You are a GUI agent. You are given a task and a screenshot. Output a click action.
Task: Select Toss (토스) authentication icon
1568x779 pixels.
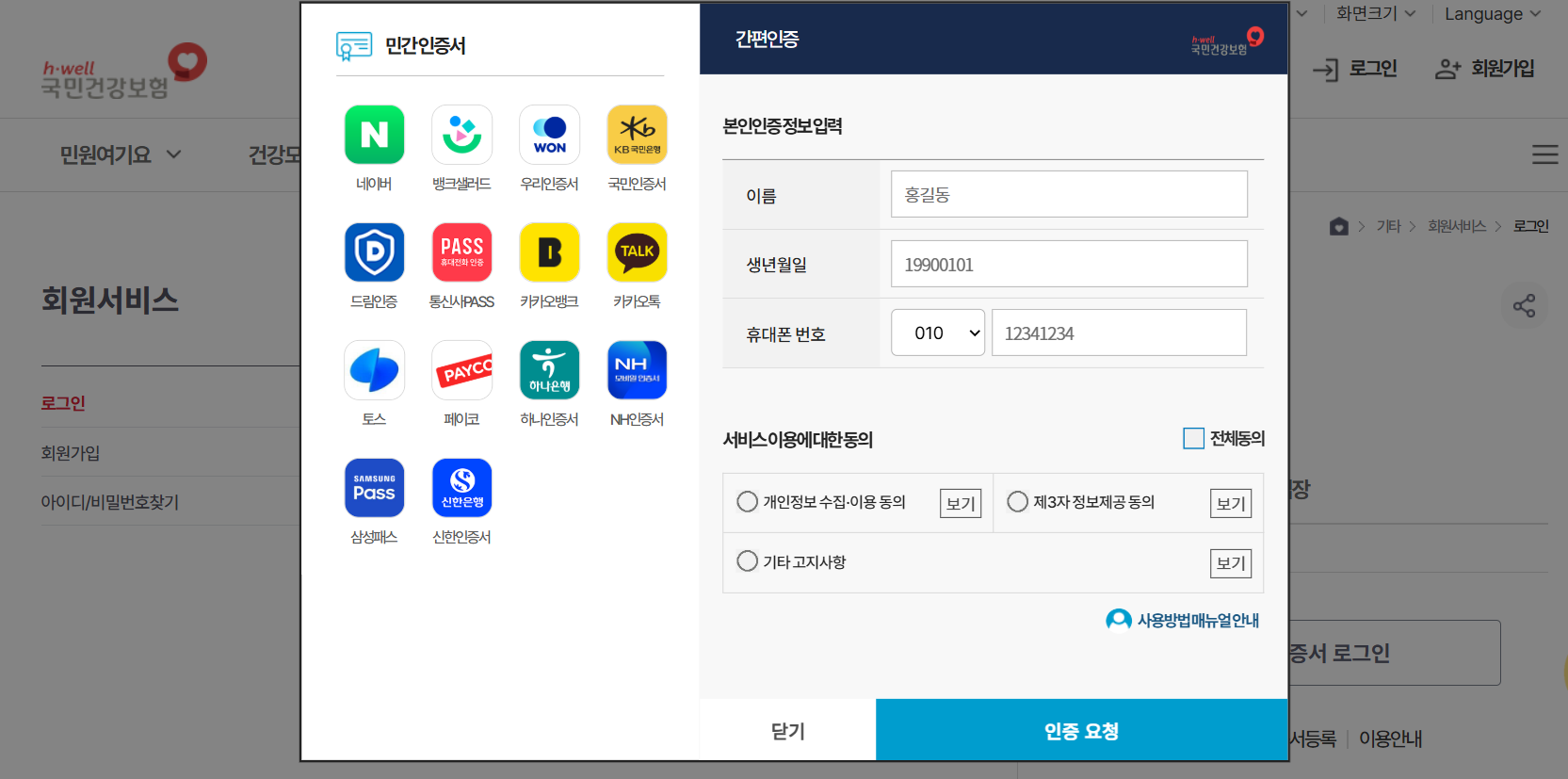point(374,370)
